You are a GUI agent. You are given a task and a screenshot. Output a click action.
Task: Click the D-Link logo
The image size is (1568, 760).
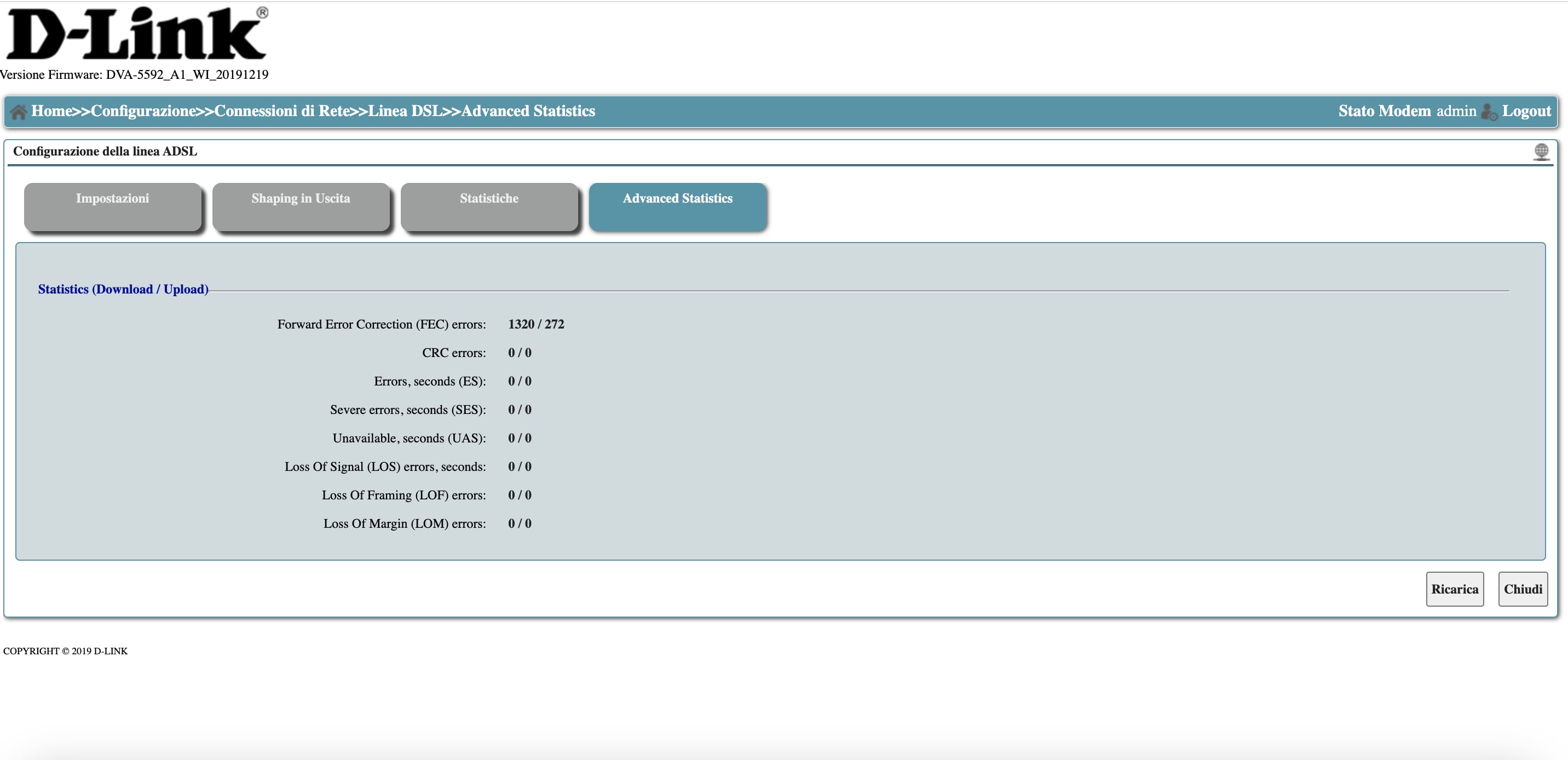click(x=136, y=34)
